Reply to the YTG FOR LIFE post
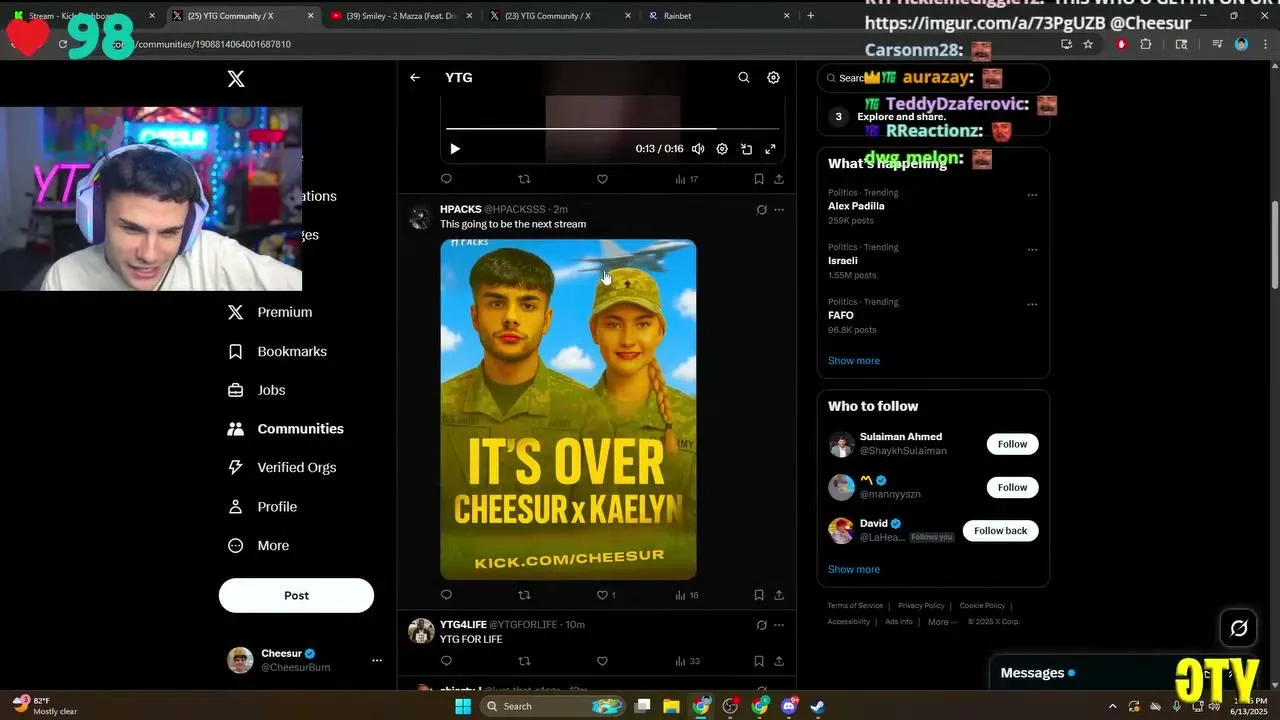 [x=446, y=661]
